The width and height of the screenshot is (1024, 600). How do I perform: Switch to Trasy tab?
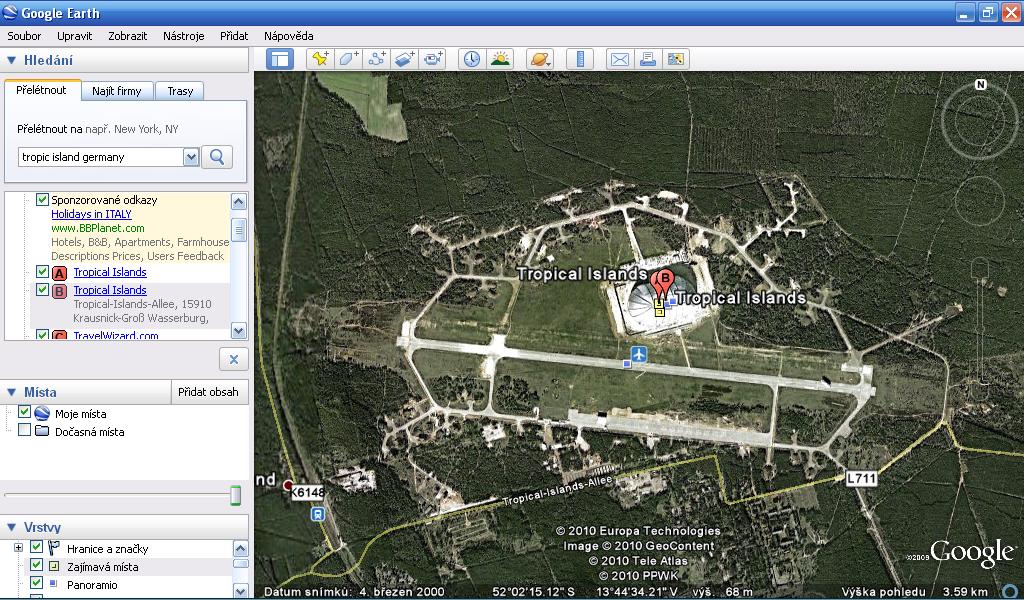coord(180,91)
